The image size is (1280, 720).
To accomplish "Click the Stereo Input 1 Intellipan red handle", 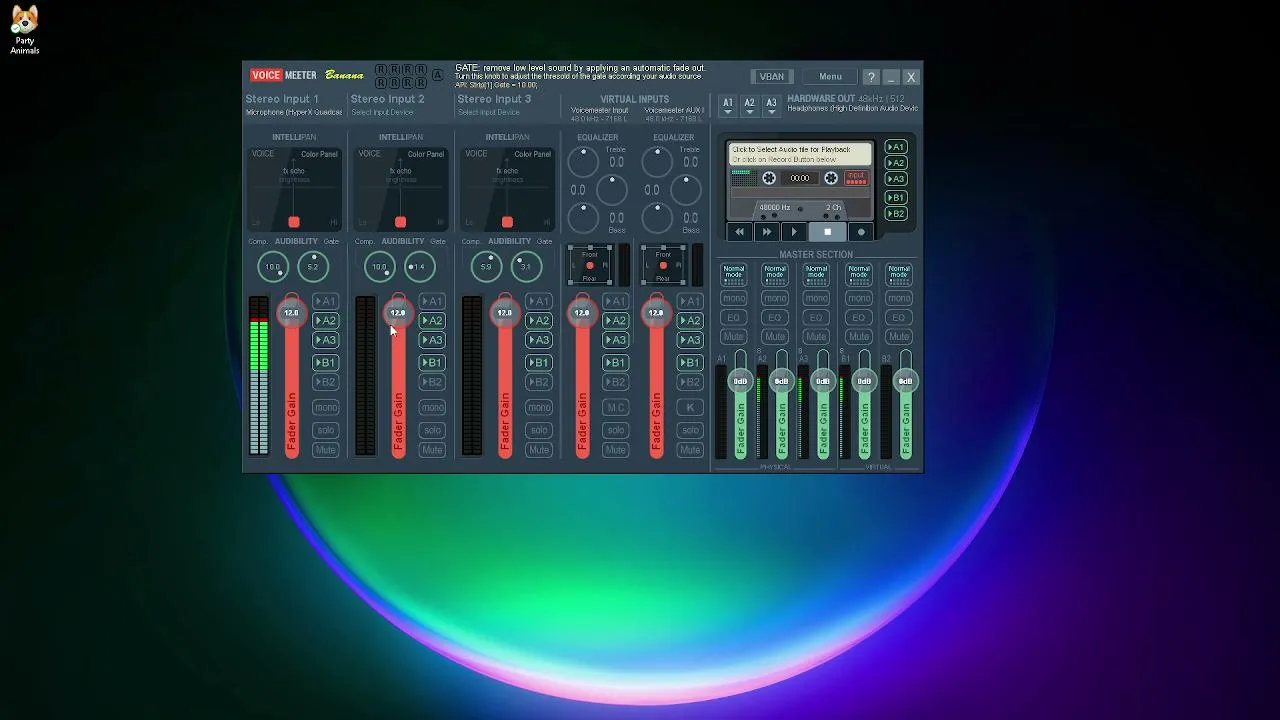I will click(294, 222).
